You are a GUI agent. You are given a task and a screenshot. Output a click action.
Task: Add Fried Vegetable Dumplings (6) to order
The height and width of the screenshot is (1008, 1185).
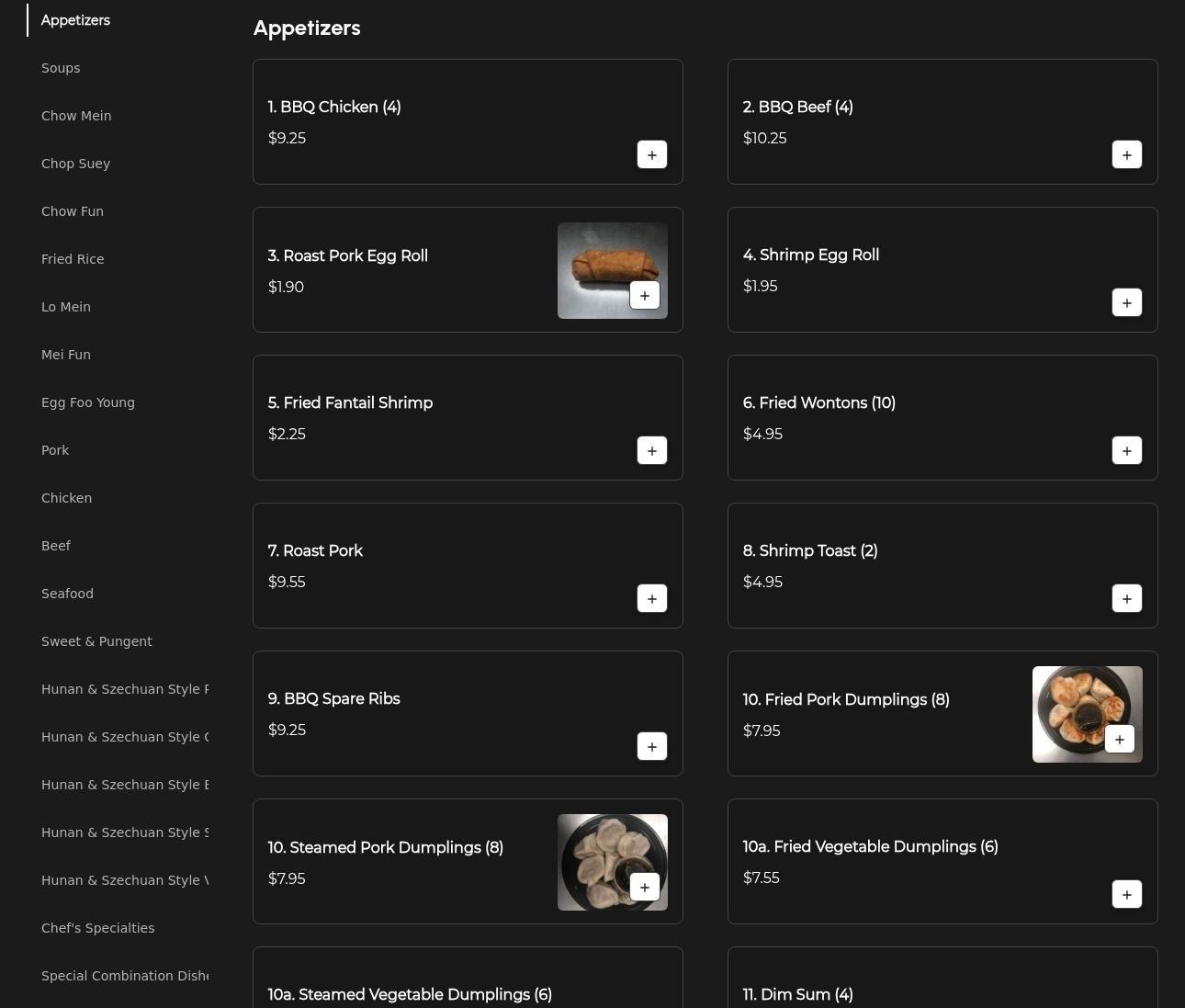[x=1126, y=894]
